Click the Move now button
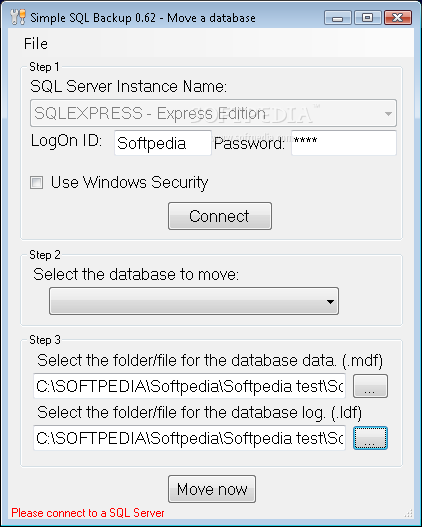The height and width of the screenshot is (527, 422). point(212,489)
